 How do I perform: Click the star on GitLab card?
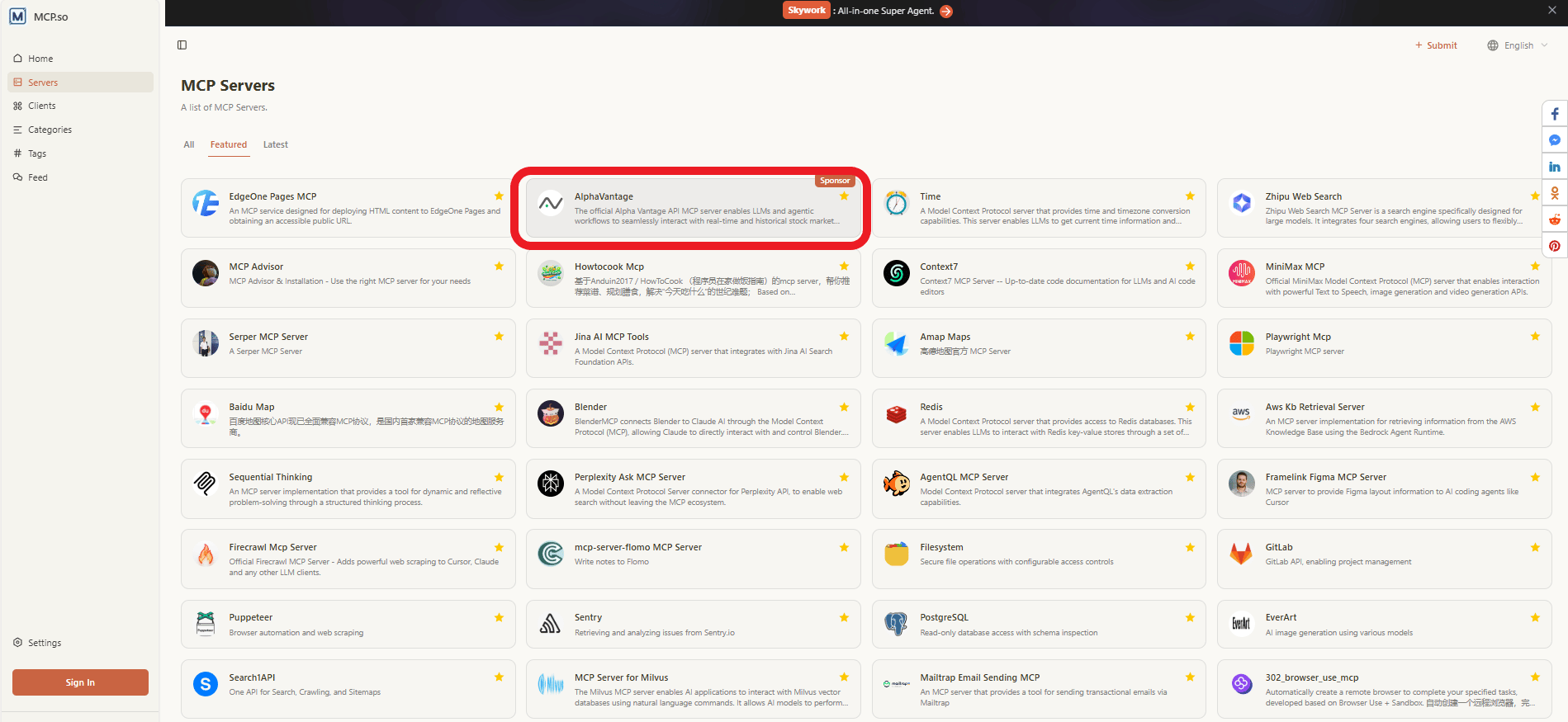1535,547
